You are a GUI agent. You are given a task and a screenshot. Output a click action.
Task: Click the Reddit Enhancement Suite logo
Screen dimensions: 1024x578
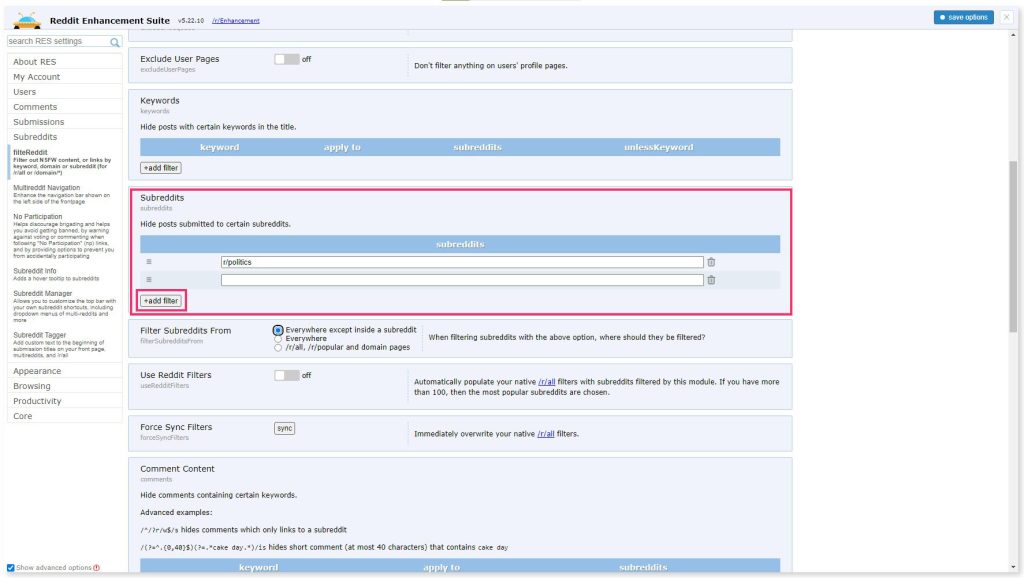tap(27, 19)
